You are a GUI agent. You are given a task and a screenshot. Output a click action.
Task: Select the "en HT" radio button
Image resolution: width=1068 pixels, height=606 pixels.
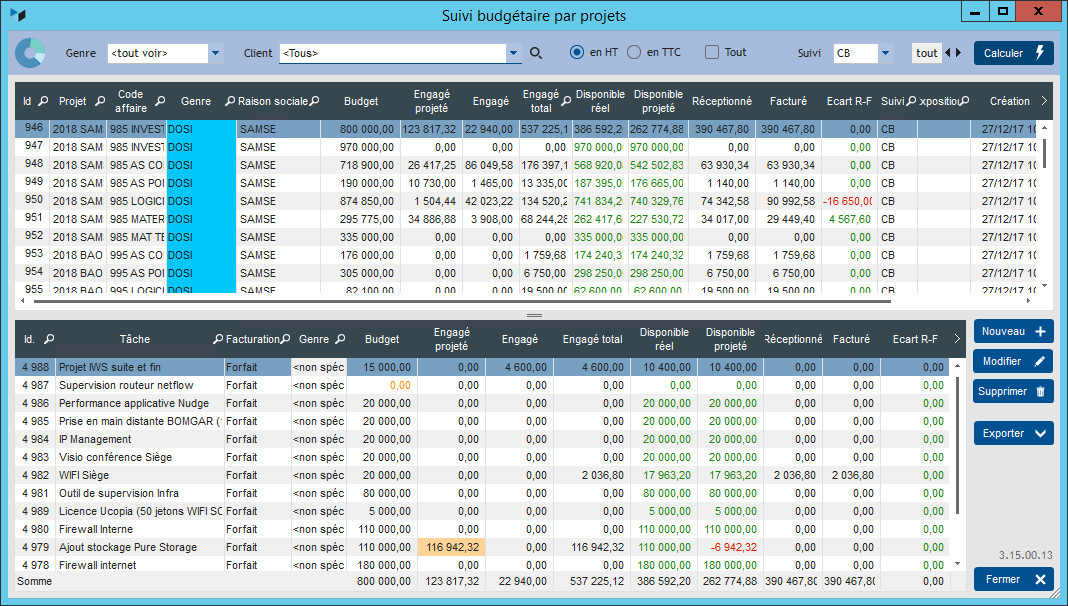577,52
